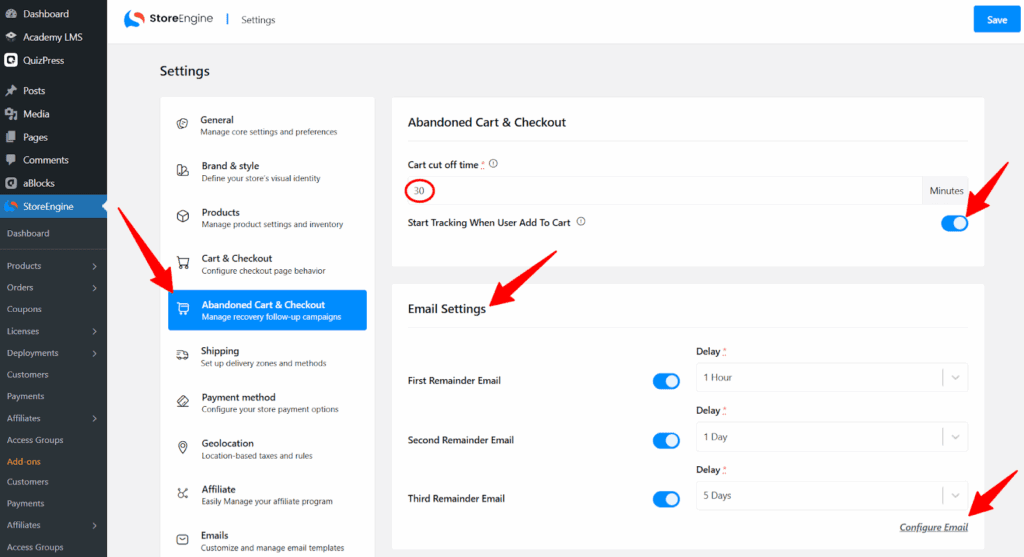Open the Emails settings tab
The height and width of the screenshot is (557, 1024).
[267, 541]
